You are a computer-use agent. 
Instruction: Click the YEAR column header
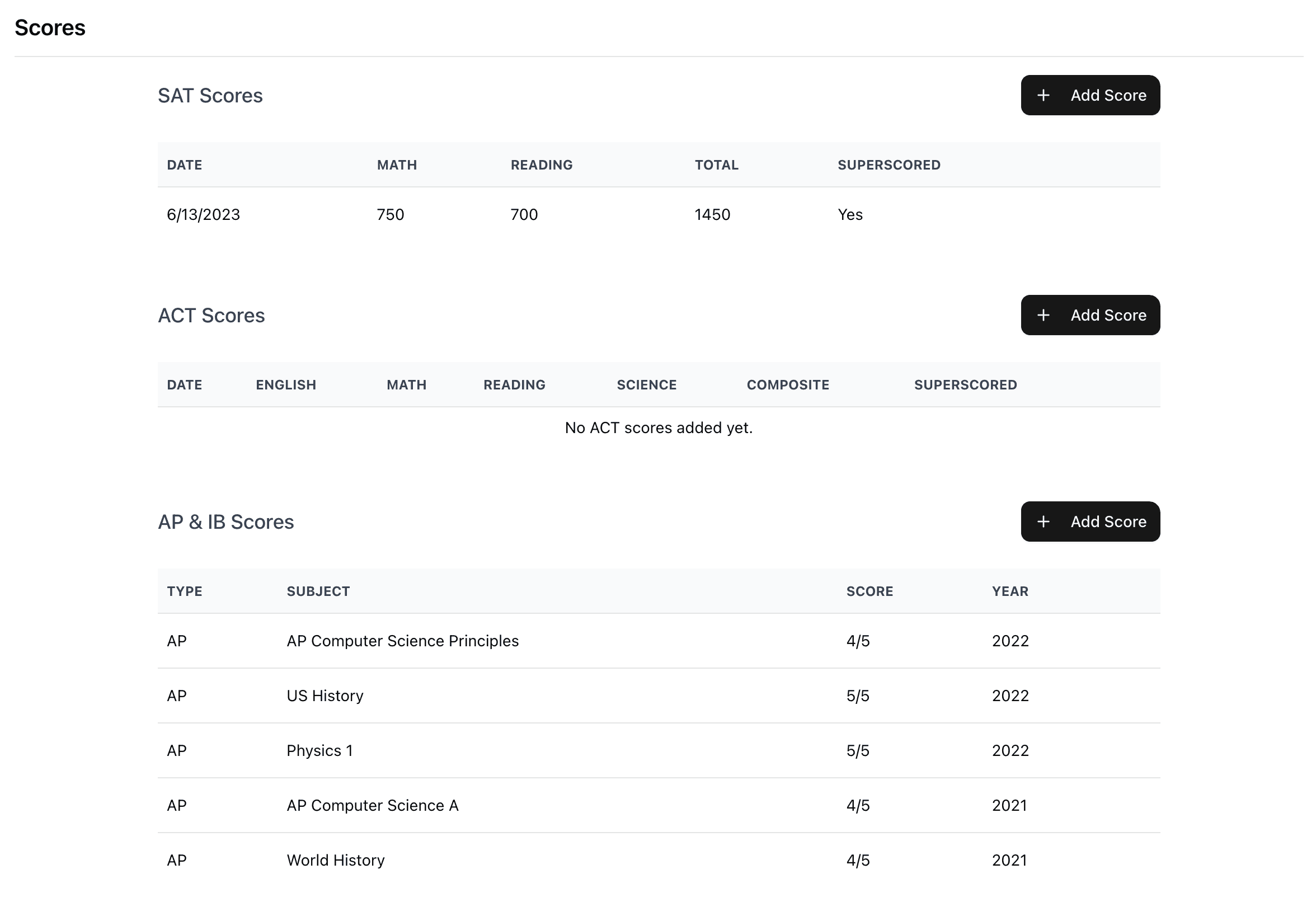(x=1009, y=591)
